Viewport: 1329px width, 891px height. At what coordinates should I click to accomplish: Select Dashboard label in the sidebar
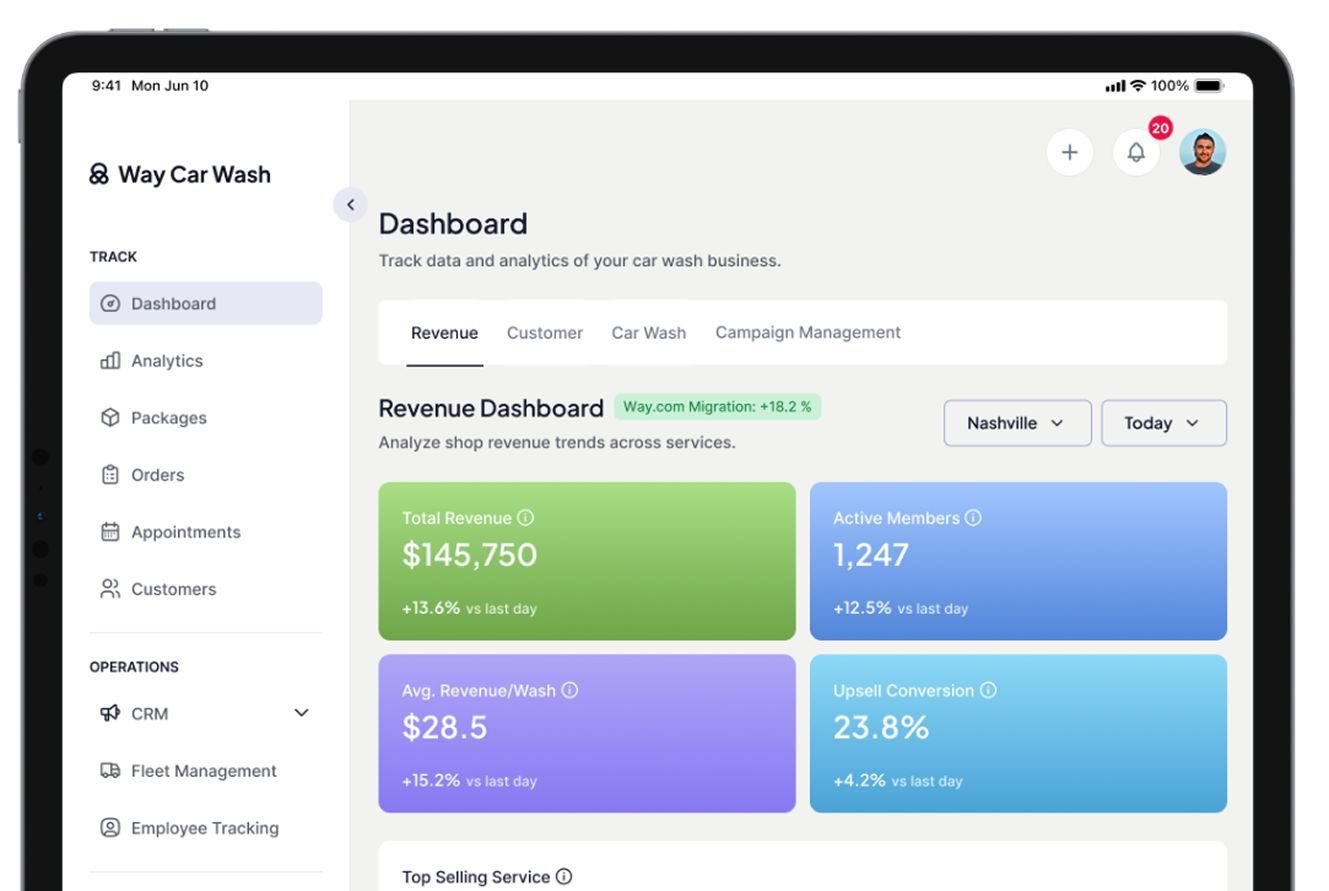[x=173, y=304]
